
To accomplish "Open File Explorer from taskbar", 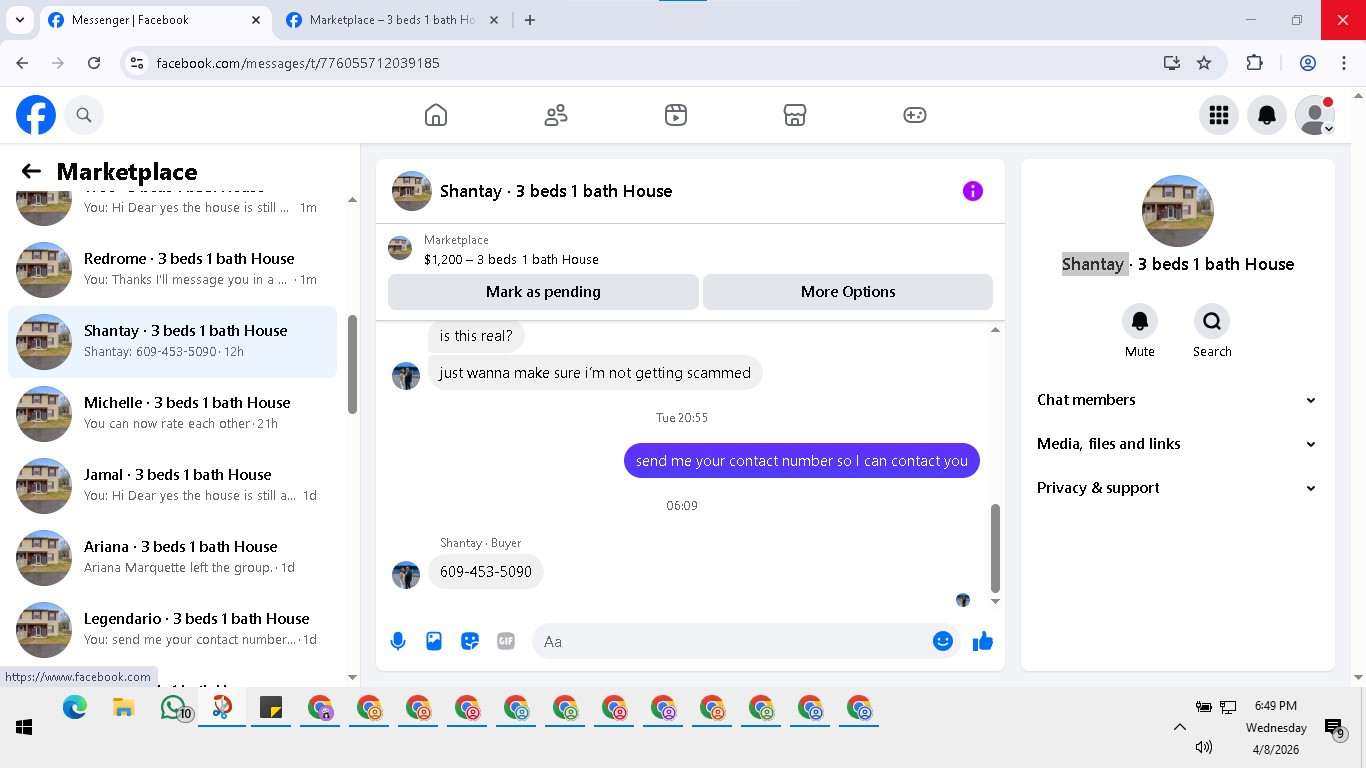I will [x=123, y=708].
